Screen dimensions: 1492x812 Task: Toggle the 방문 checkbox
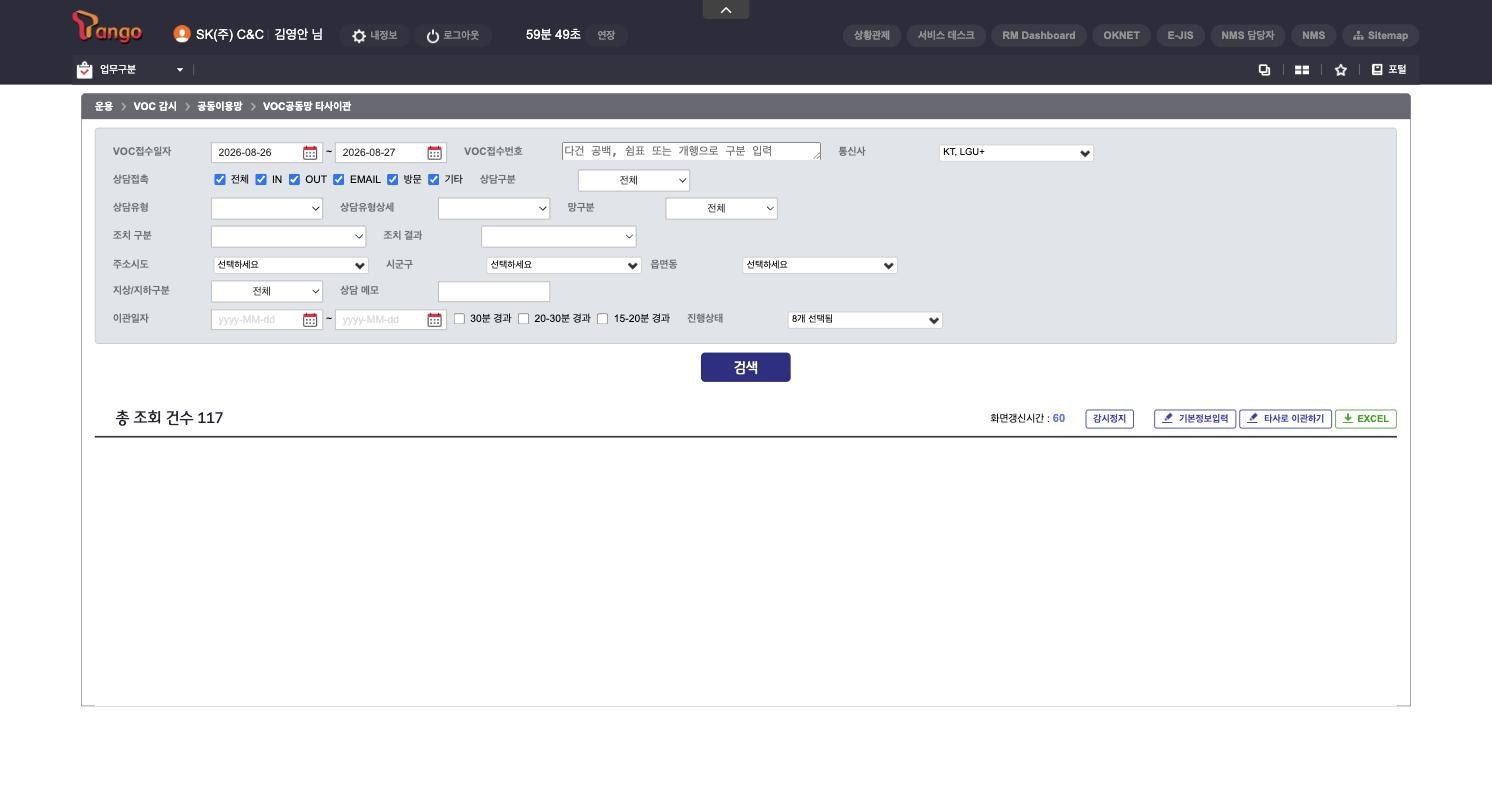click(392, 180)
